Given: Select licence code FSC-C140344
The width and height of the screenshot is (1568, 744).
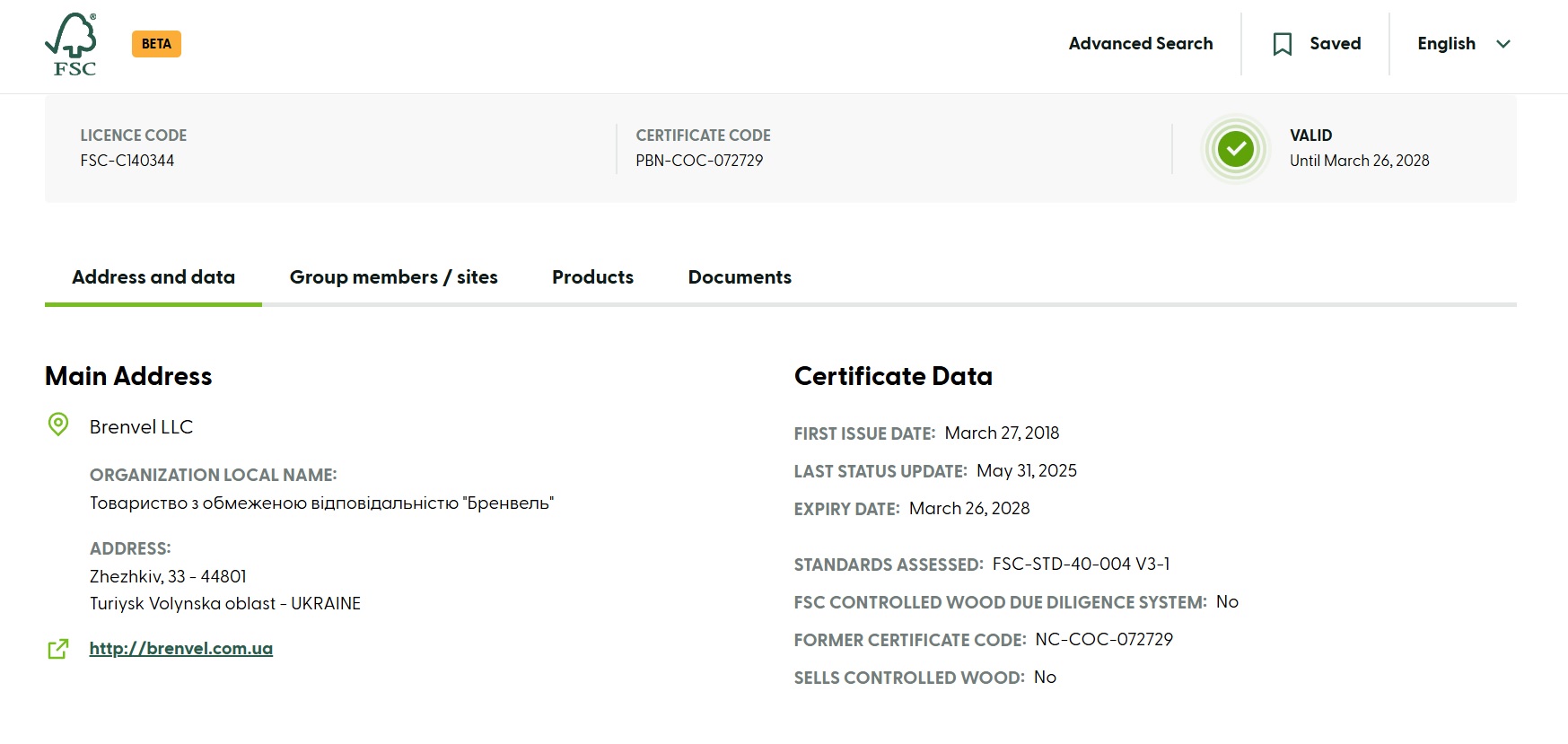Looking at the screenshot, I should 127,161.
